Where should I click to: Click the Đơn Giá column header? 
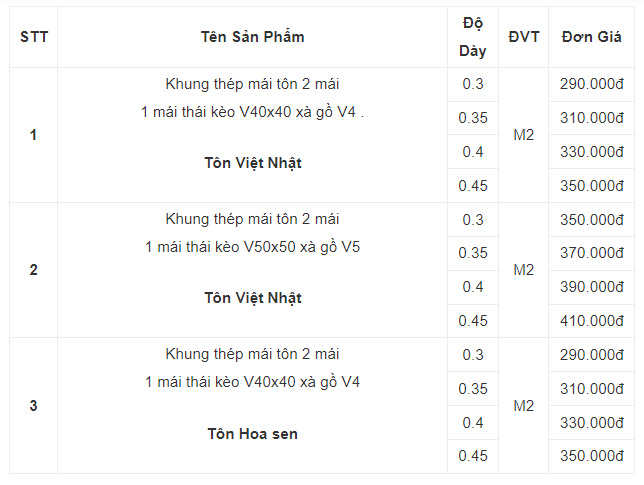(x=592, y=37)
